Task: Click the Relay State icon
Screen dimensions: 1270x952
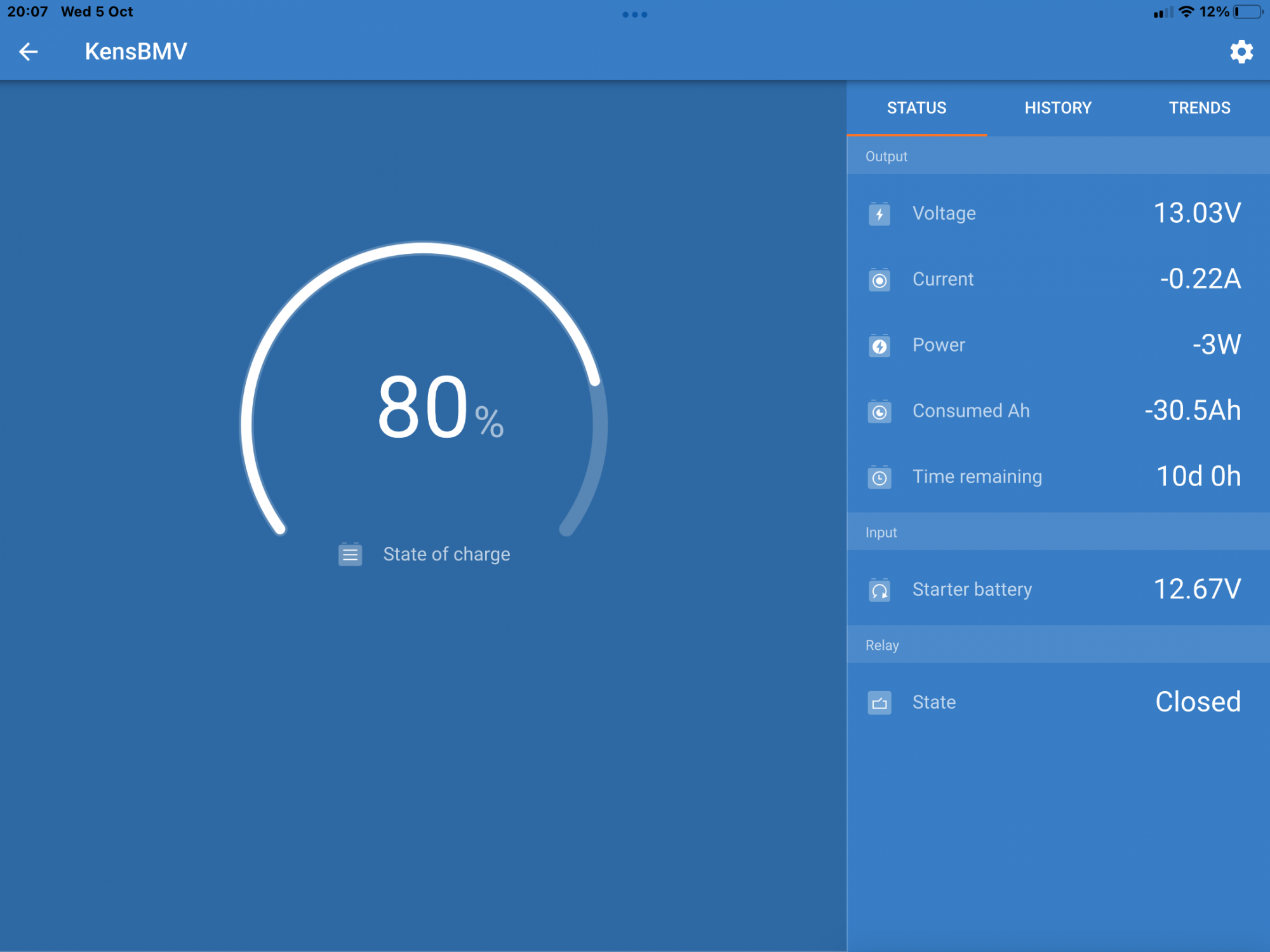Action: [x=879, y=703]
